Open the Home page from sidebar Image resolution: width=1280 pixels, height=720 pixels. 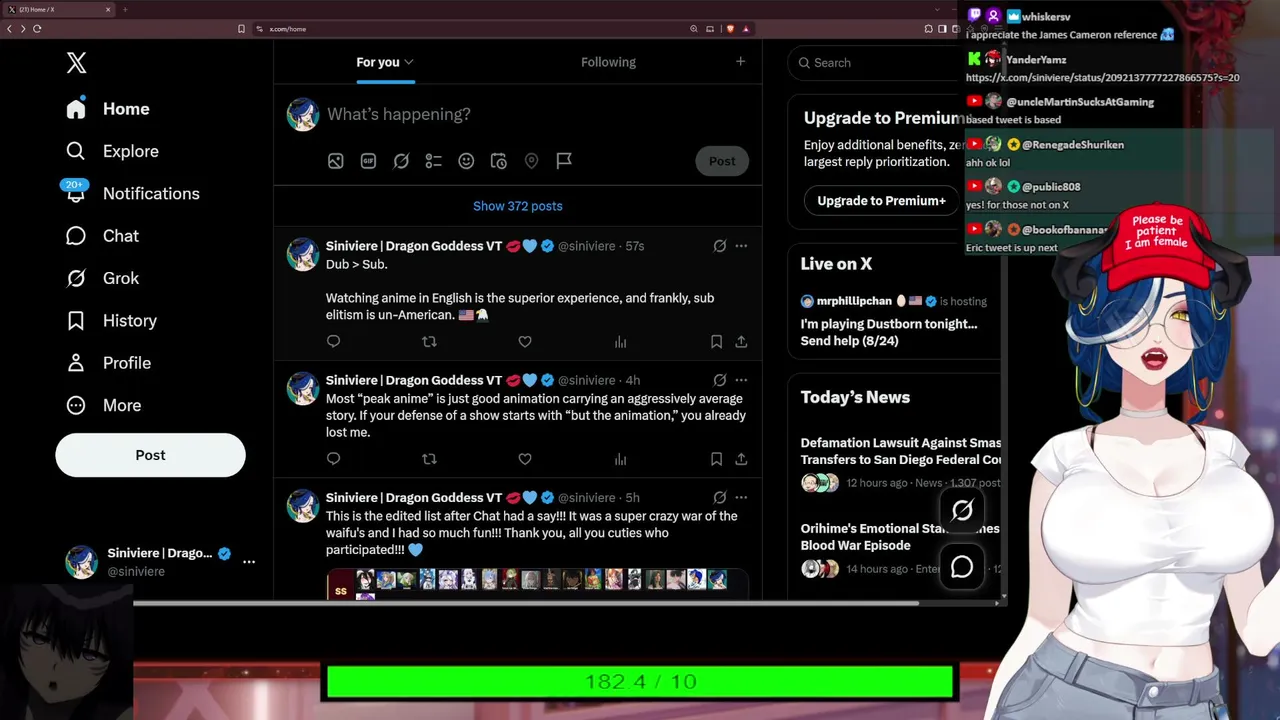[108, 109]
